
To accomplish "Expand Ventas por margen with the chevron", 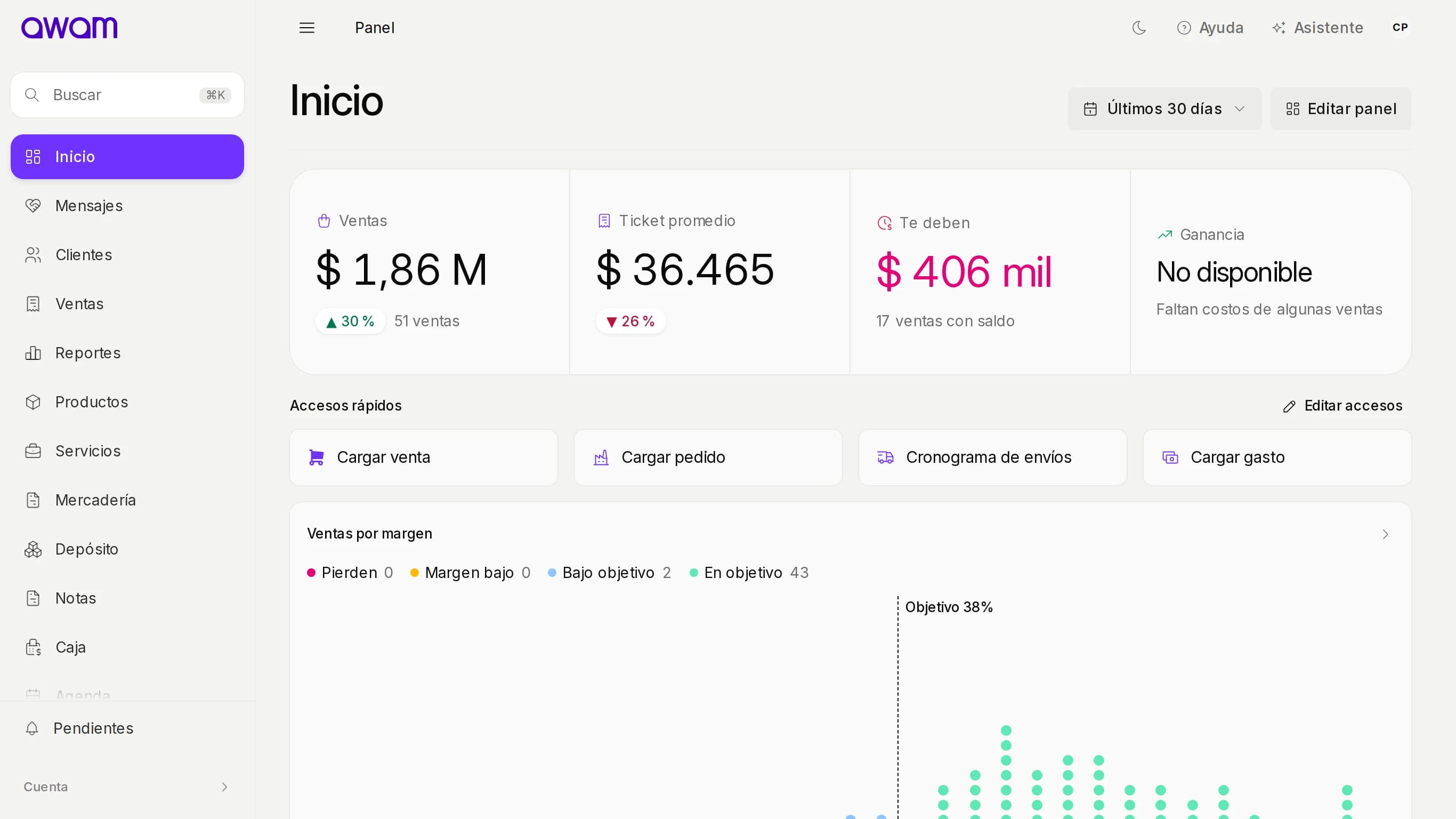I will point(1385,534).
